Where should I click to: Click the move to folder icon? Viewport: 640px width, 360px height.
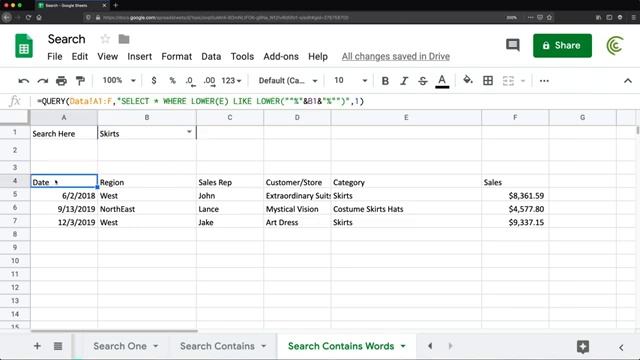124,39
